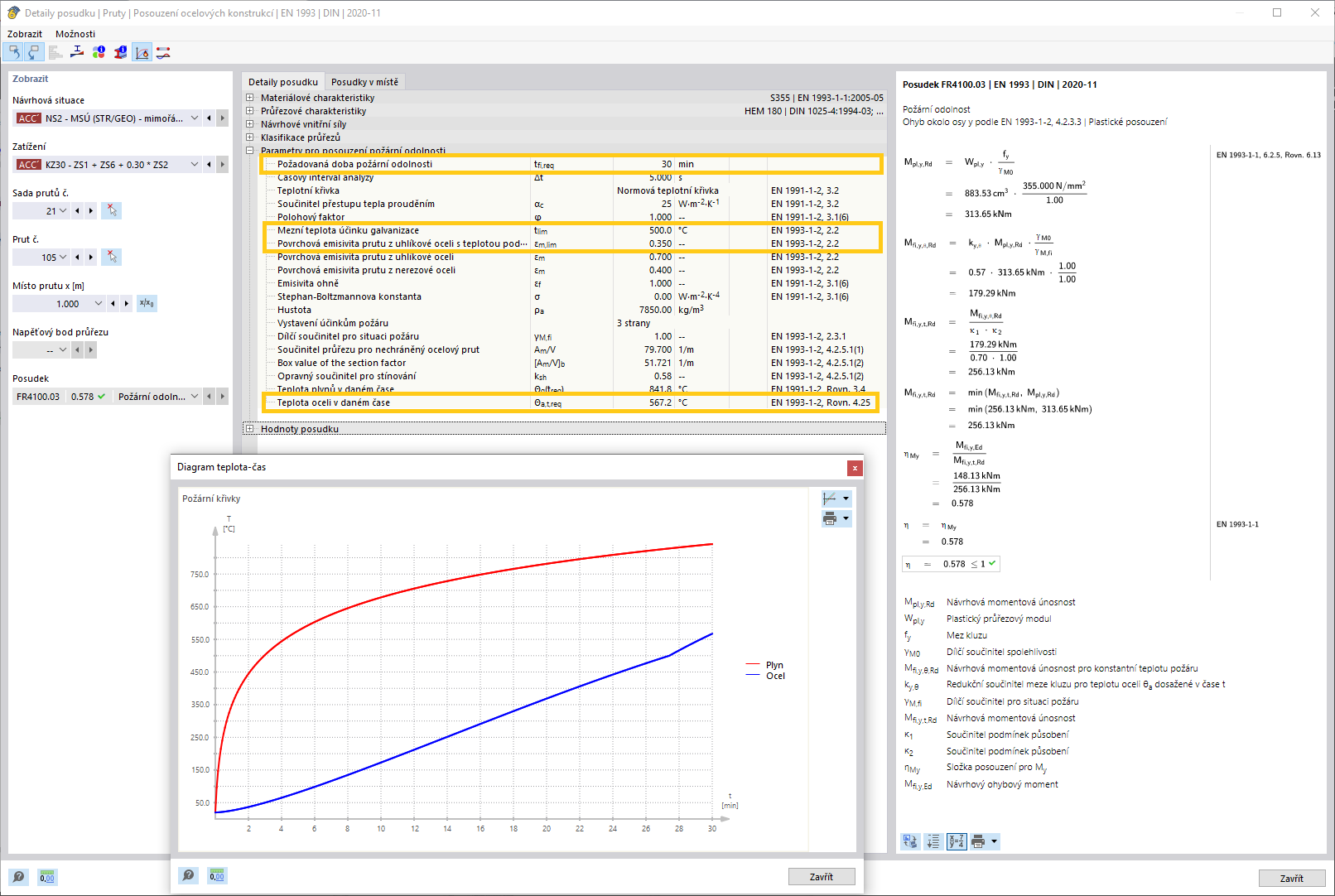Viewport: 1335px width, 896px height.
Task: Click the Vystavení účinkům požáru row
Action: tap(572, 323)
